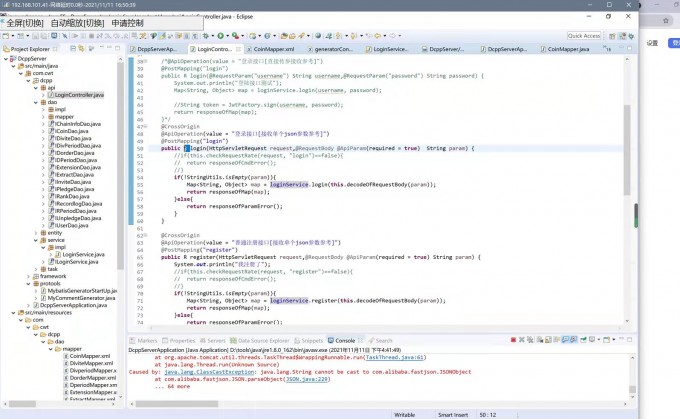
Task: Navigate forward with the toolbar arrow
Action: tap(392, 36)
